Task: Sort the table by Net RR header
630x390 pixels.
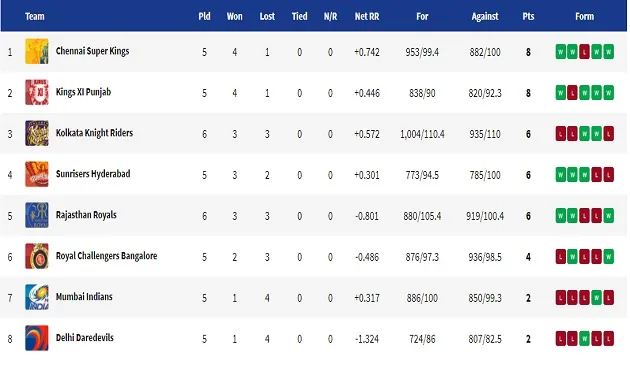Action: coord(367,16)
